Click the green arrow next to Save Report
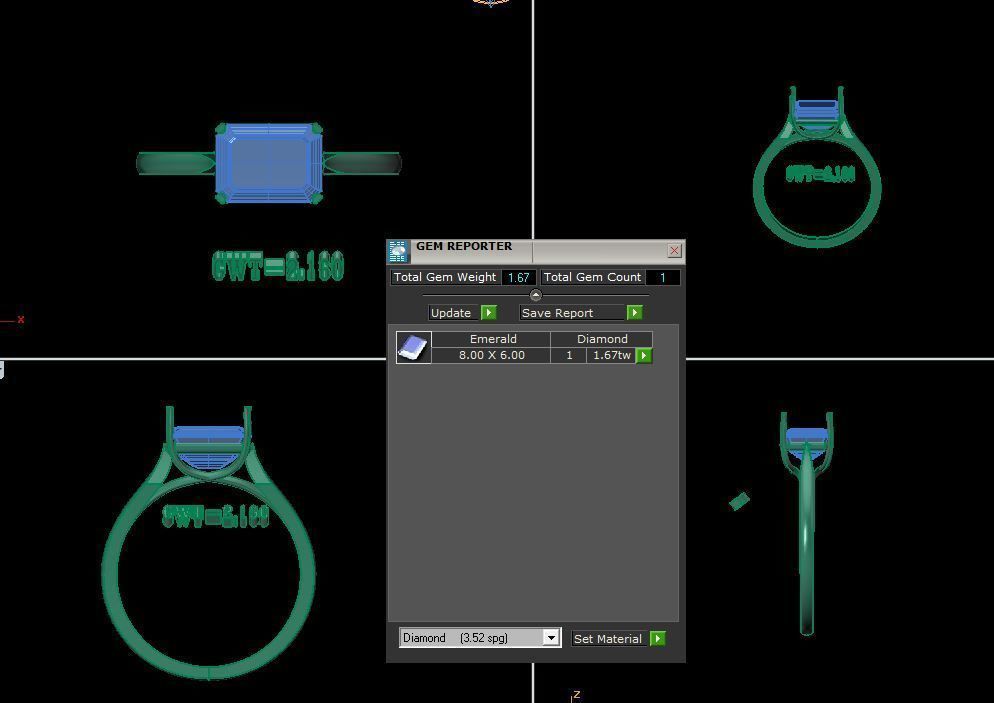This screenshot has height=703, width=994. click(635, 313)
